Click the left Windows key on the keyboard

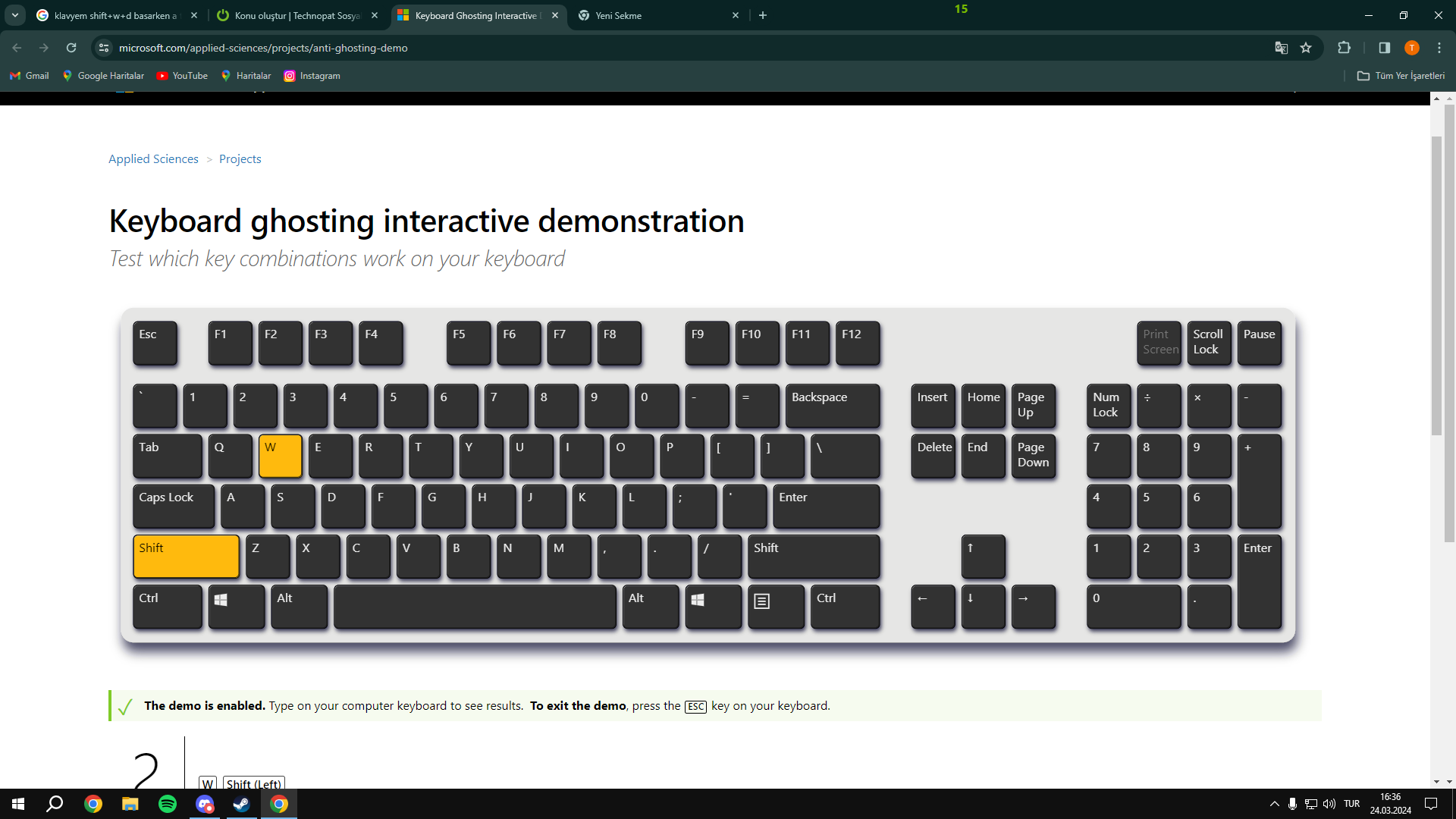[x=236, y=606]
